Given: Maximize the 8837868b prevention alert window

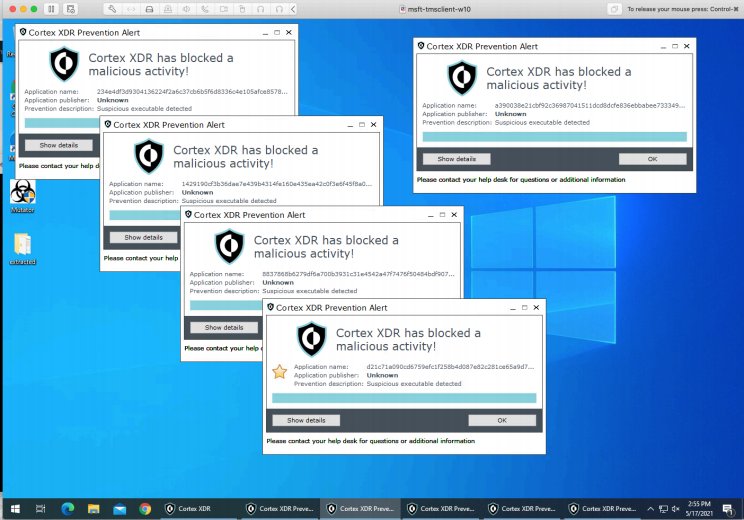Looking at the screenshot, I should [442, 215].
